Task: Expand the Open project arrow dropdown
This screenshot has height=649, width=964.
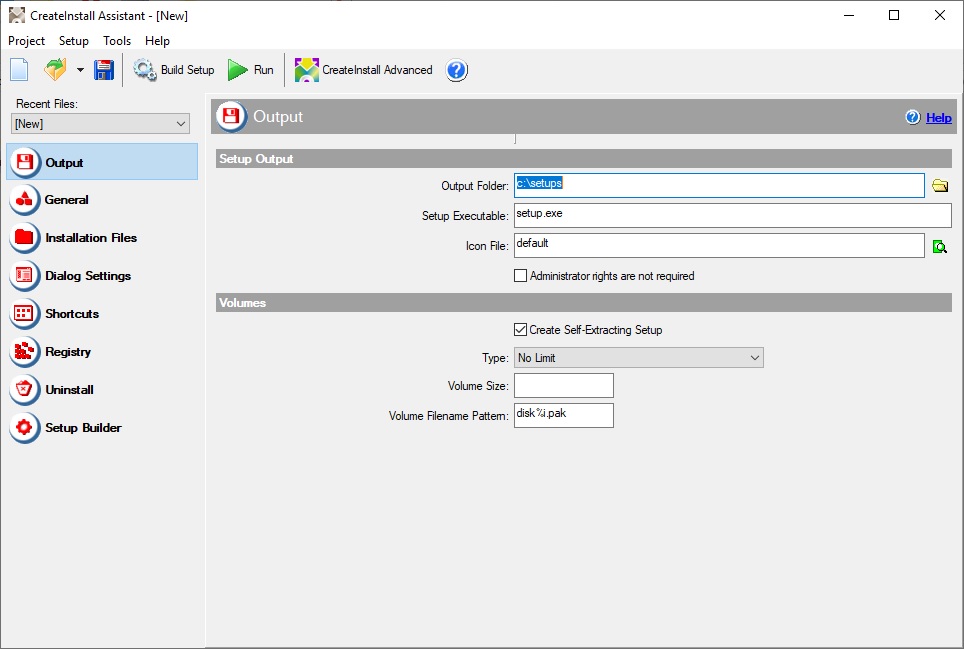Action: (x=80, y=70)
